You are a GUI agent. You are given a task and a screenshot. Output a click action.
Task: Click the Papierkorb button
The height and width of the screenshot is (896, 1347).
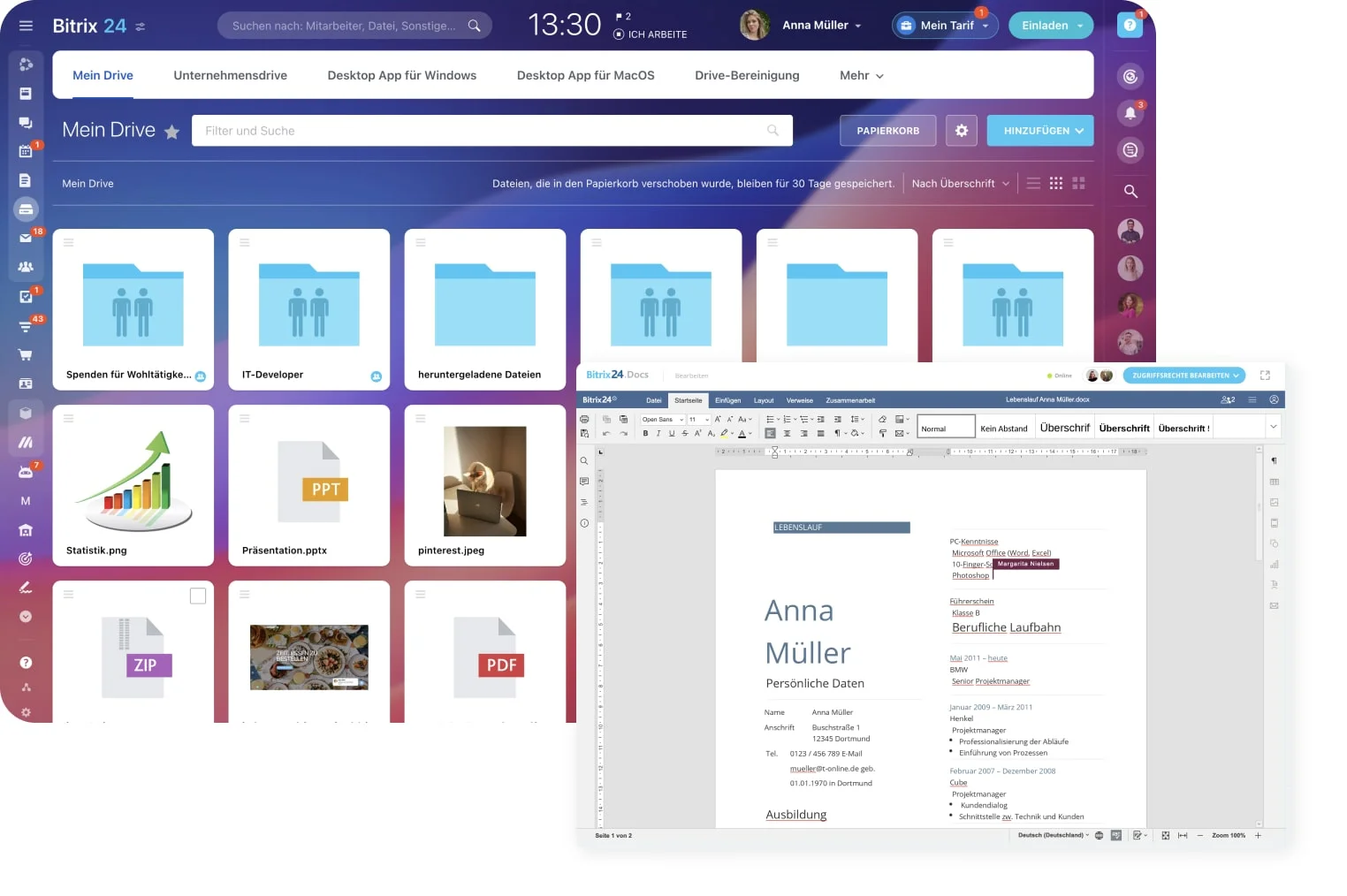(887, 131)
